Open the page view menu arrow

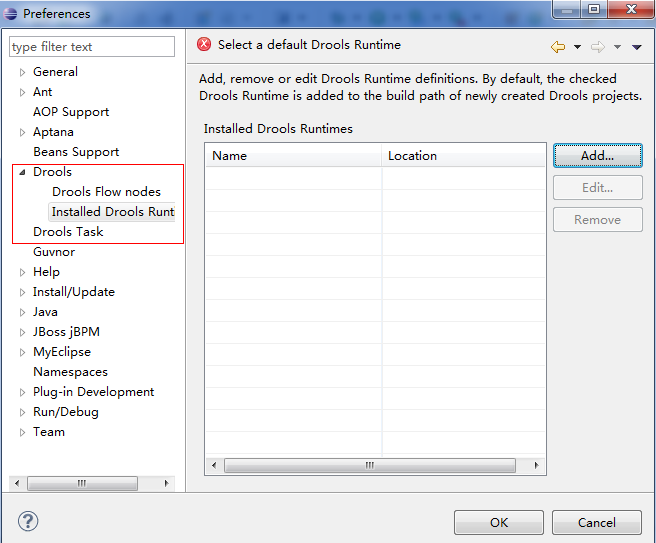click(637, 47)
